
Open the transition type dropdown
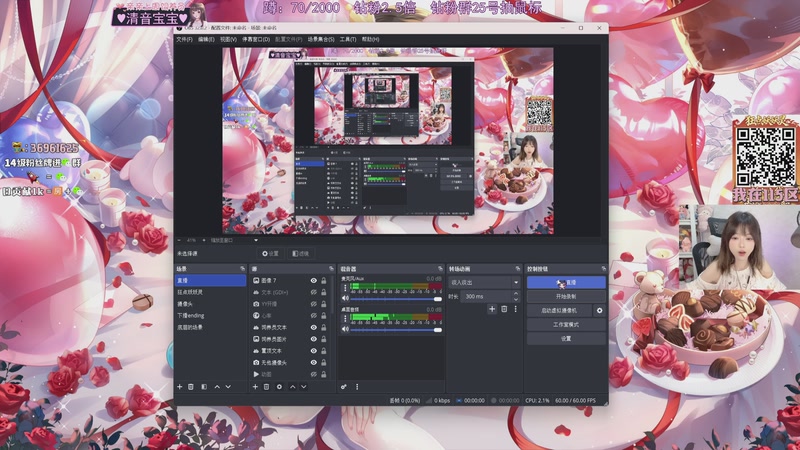pos(484,282)
